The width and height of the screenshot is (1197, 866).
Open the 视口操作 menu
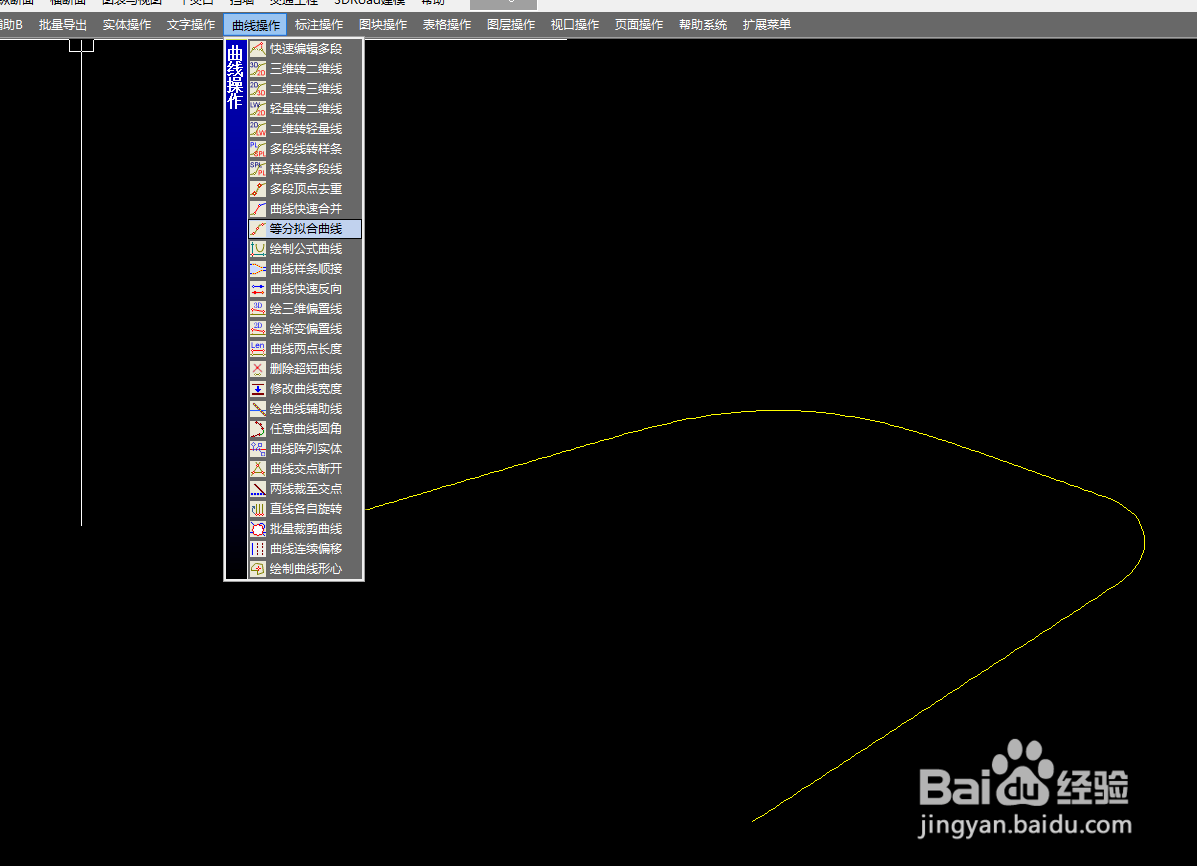click(575, 25)
